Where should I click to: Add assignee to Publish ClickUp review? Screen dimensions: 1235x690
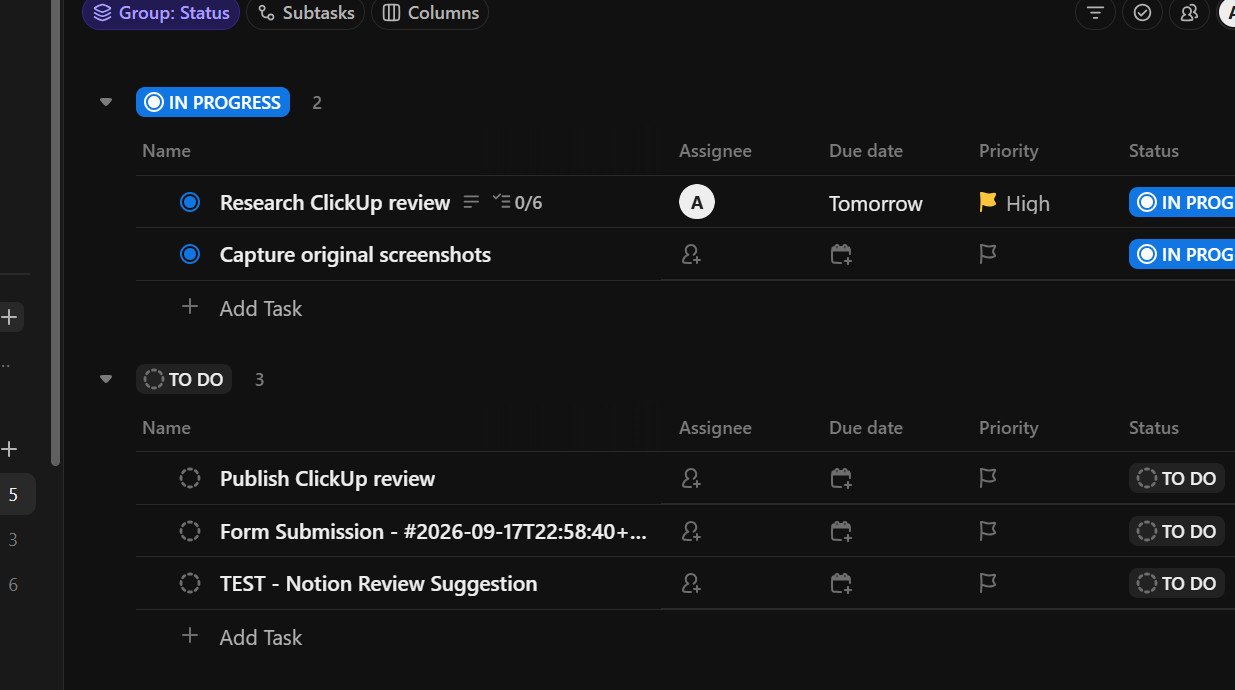click(x=690, y=478)
